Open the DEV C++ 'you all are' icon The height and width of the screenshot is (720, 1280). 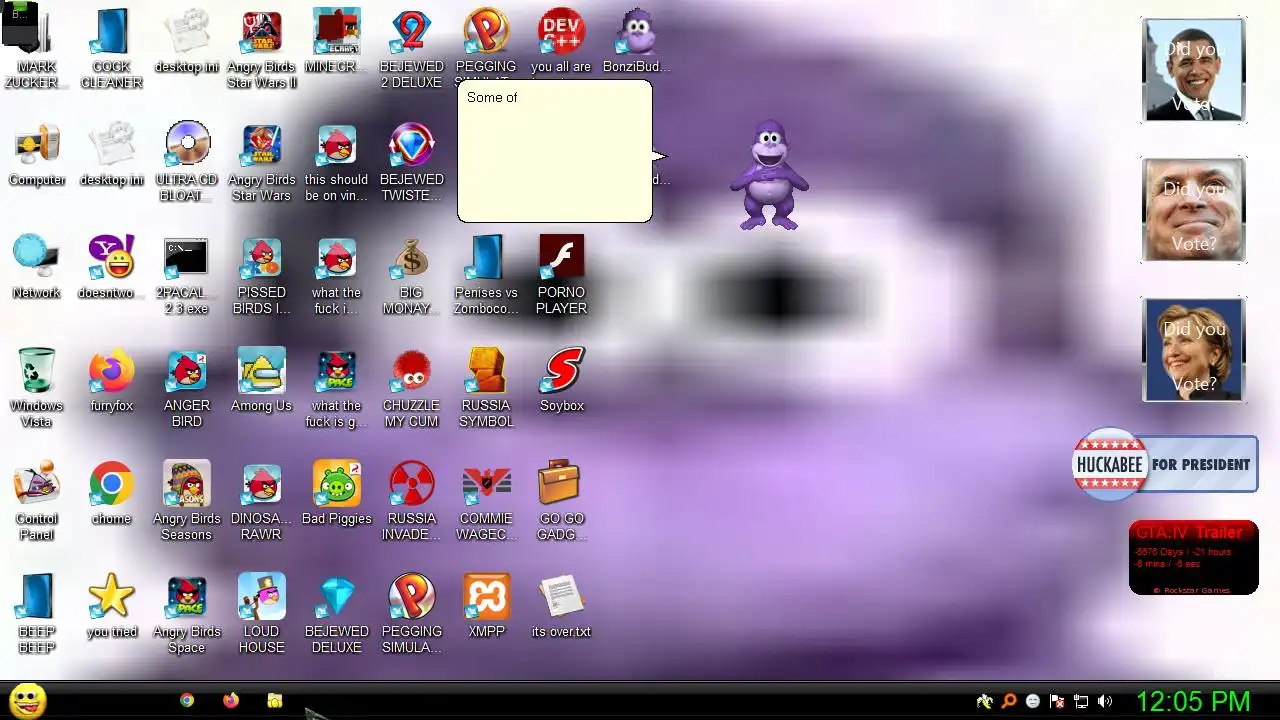(561, 40)
